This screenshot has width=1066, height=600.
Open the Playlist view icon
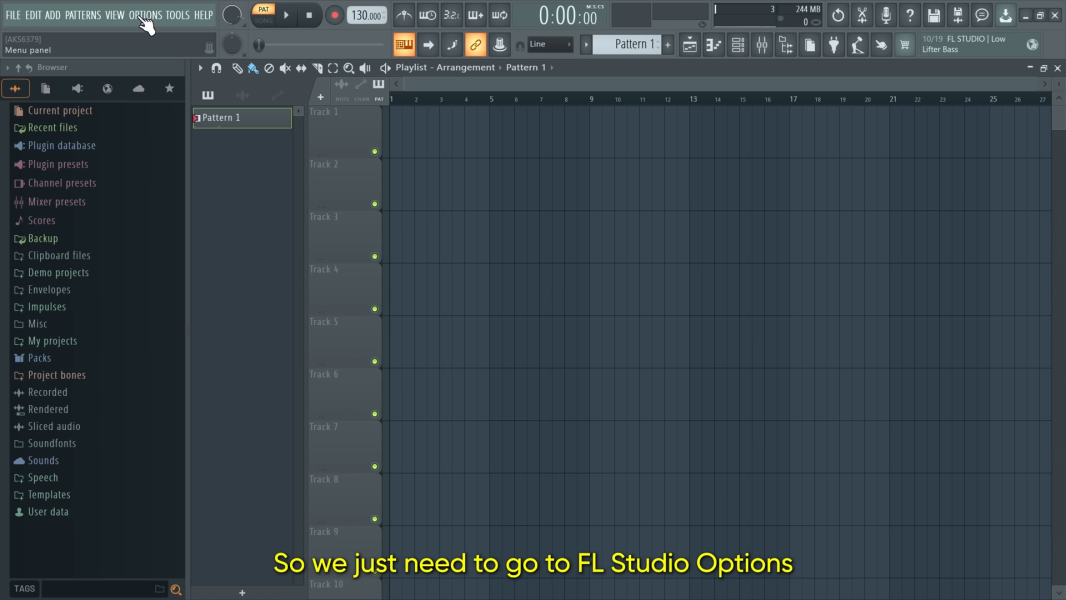point(689,45)
